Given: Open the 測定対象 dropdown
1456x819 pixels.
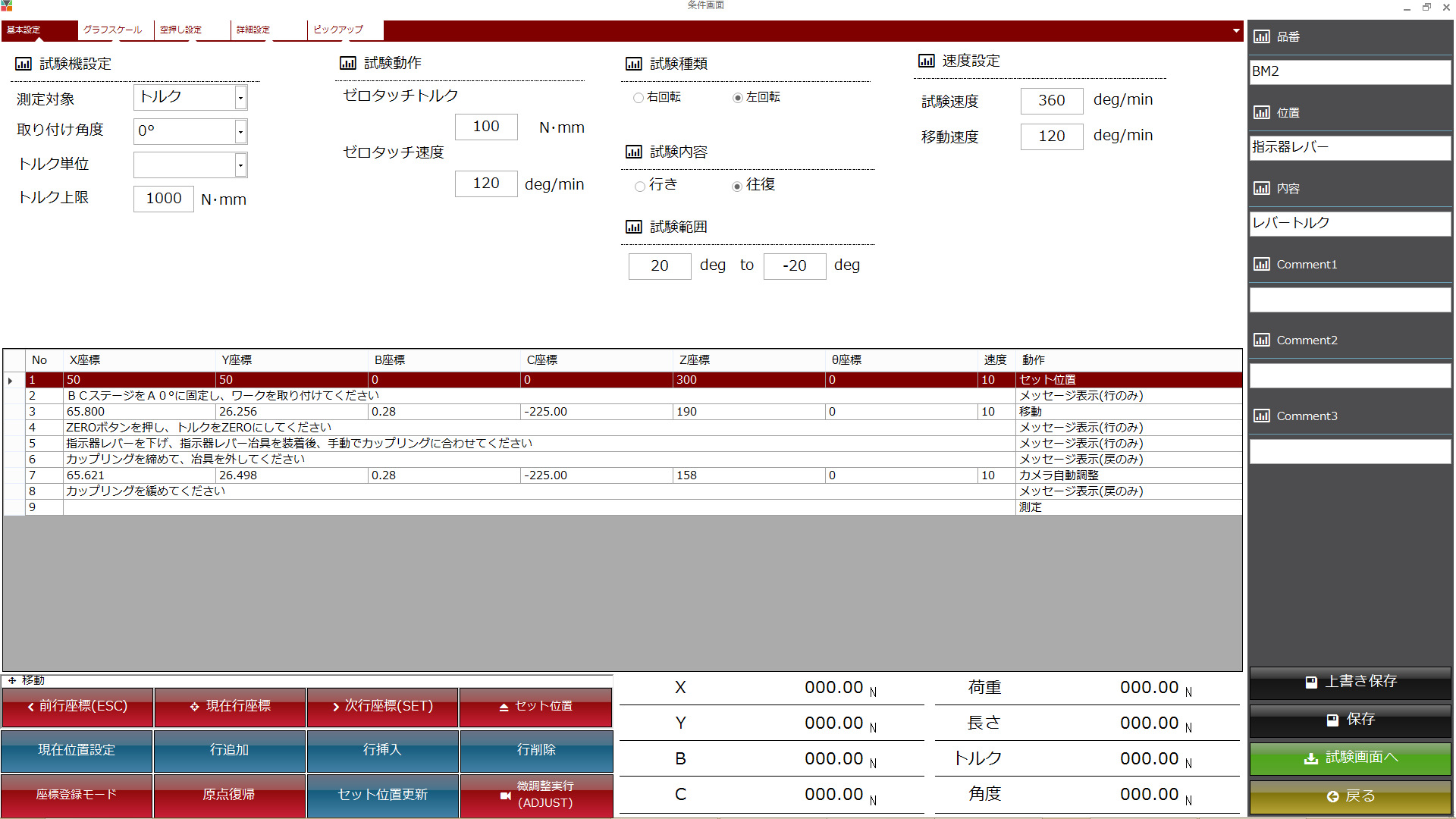Looking at the screenshot, I should pyautogui.click(x=240, y=98).
